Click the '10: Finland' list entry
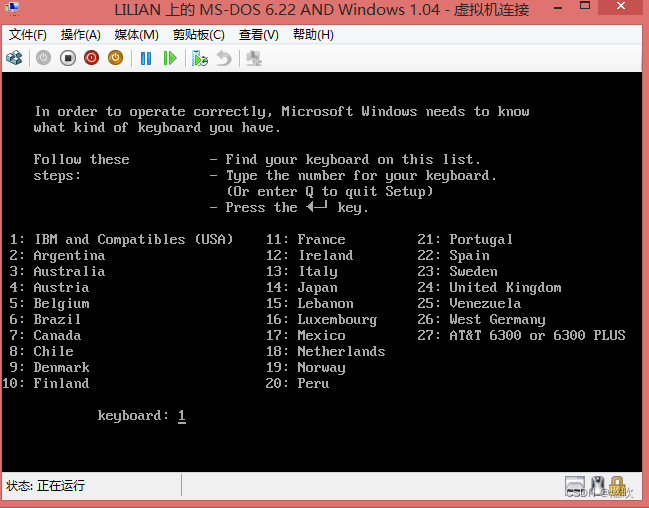This screenshot has height=508, width=649. tap(46, 383)
